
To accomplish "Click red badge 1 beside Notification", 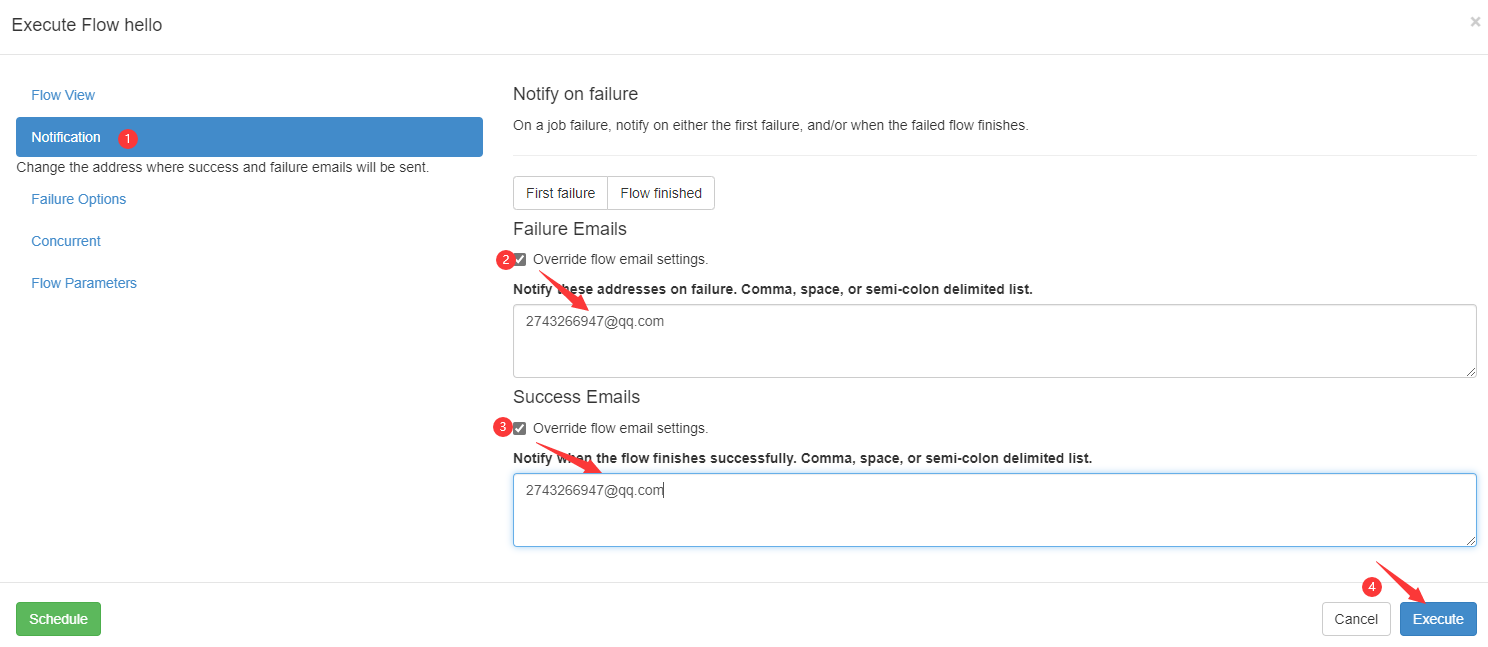I will [x=128, y=138].
